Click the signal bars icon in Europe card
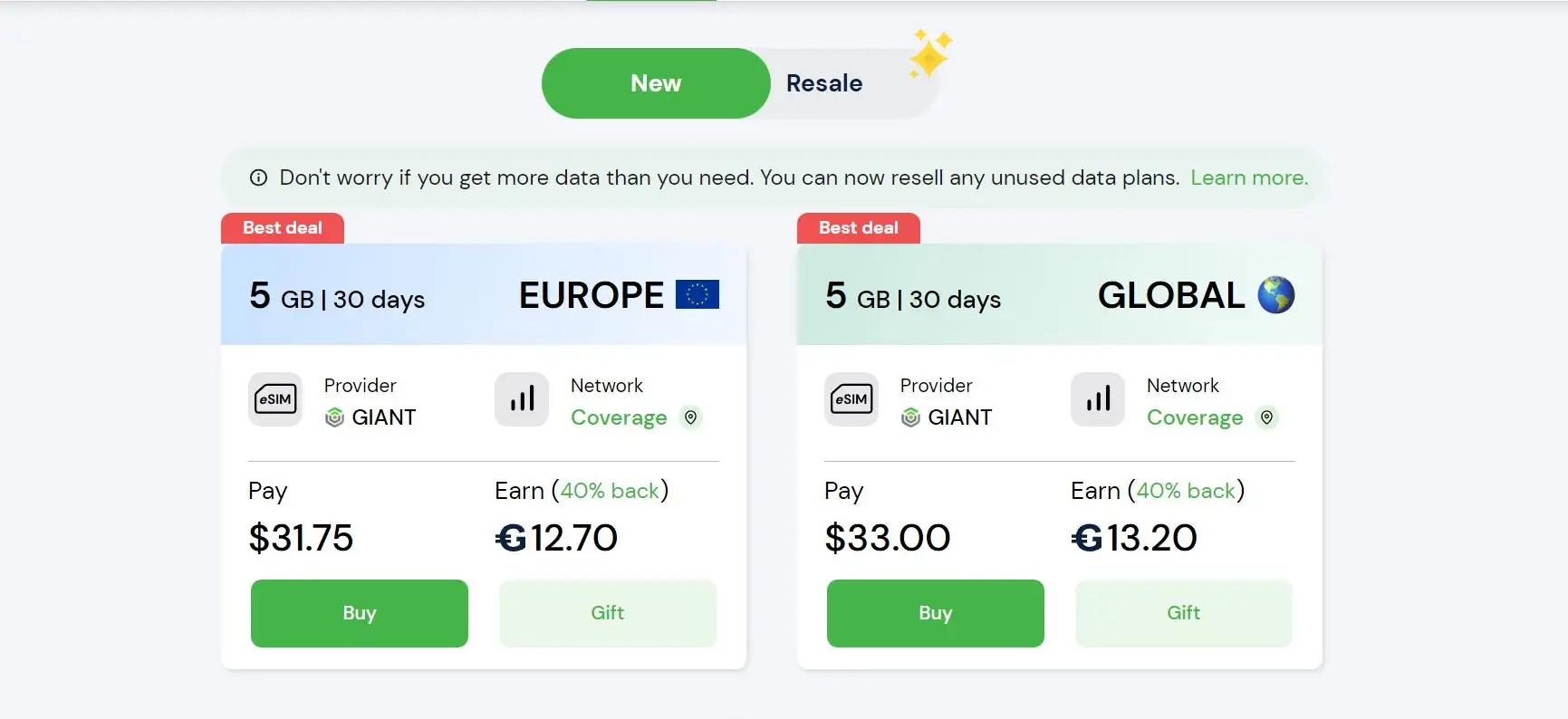 click(x=522, y=399)
